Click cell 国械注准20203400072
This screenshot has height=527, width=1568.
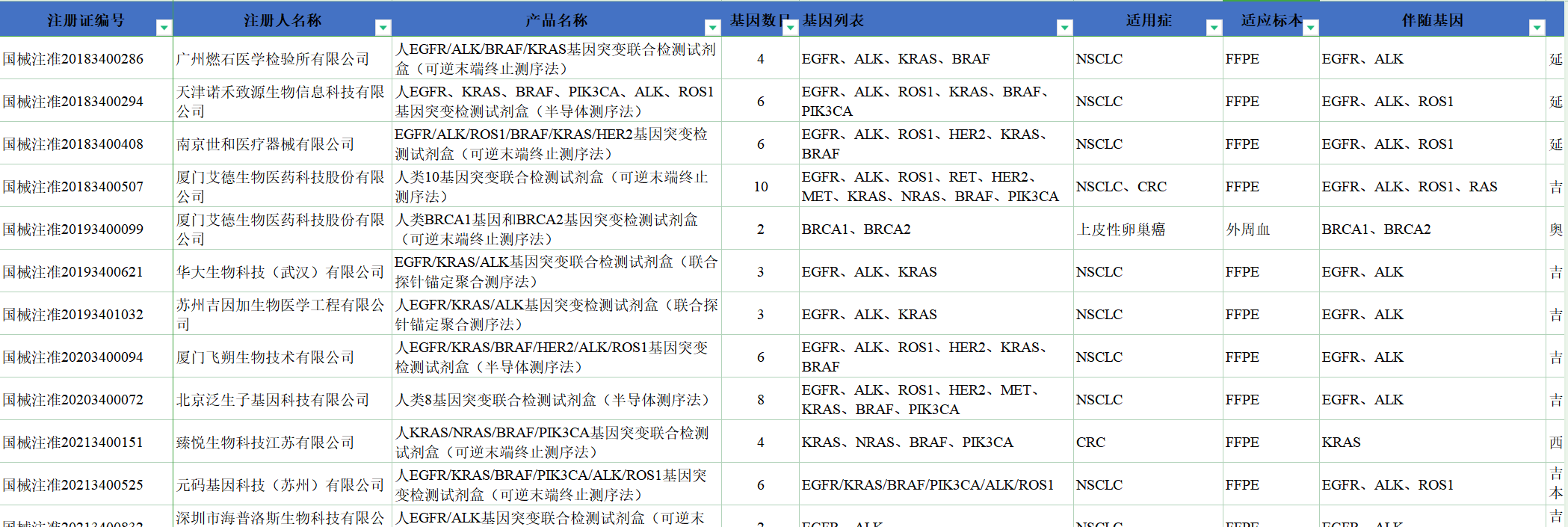click(87, 399)
